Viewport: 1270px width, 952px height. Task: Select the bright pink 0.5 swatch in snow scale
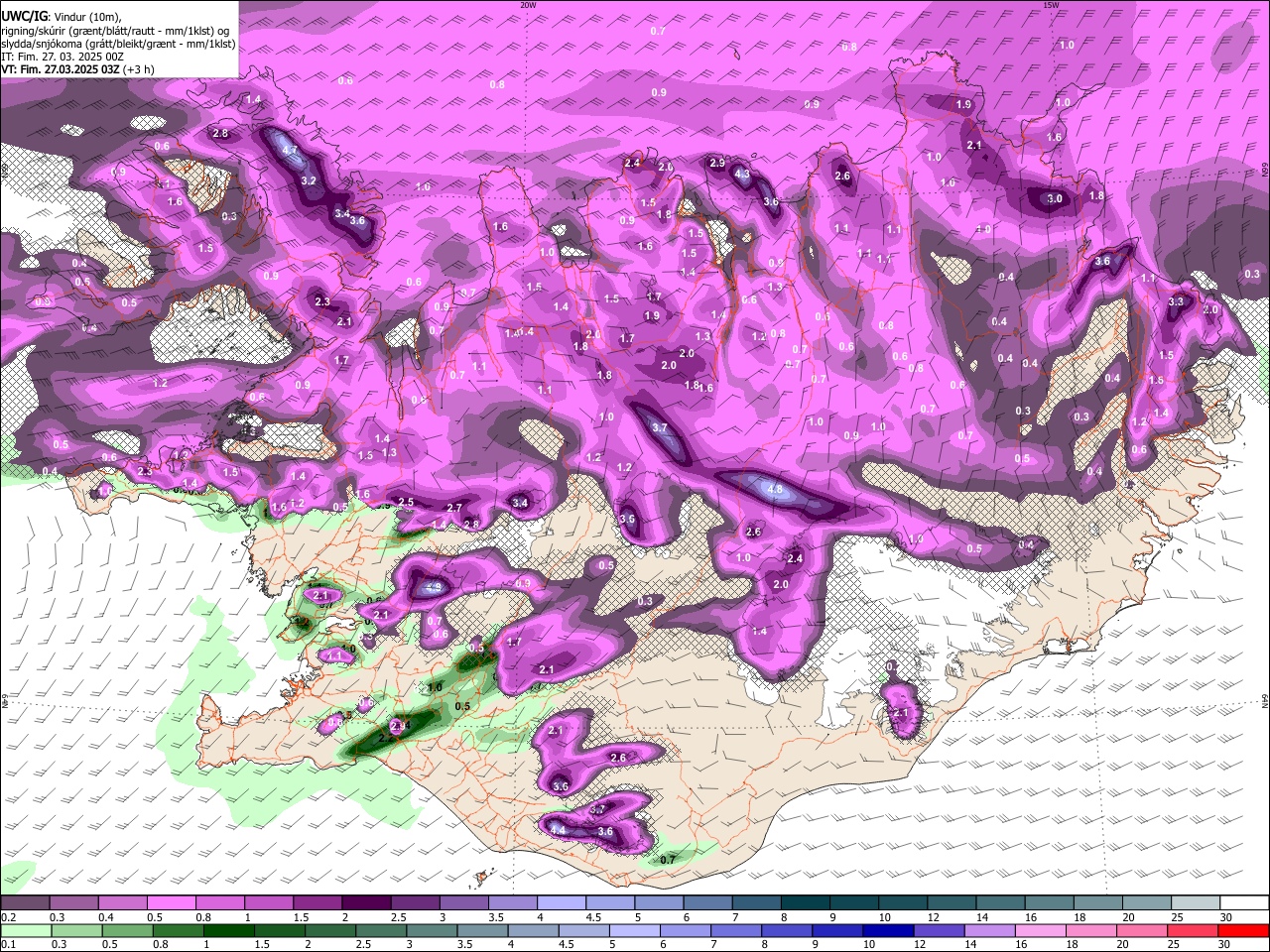171,903
